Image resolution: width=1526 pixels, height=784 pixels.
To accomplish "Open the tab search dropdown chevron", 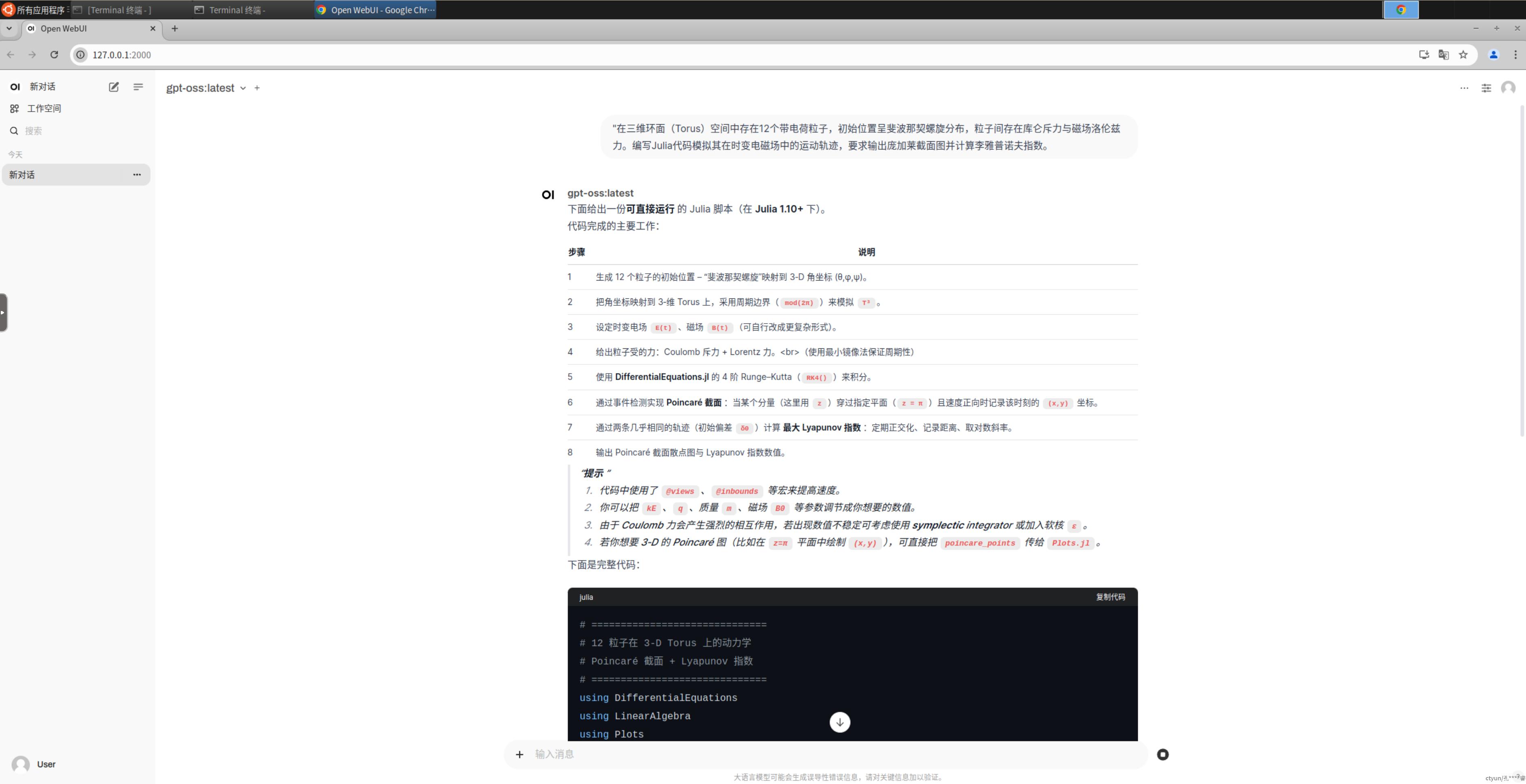I will (9, 28).
